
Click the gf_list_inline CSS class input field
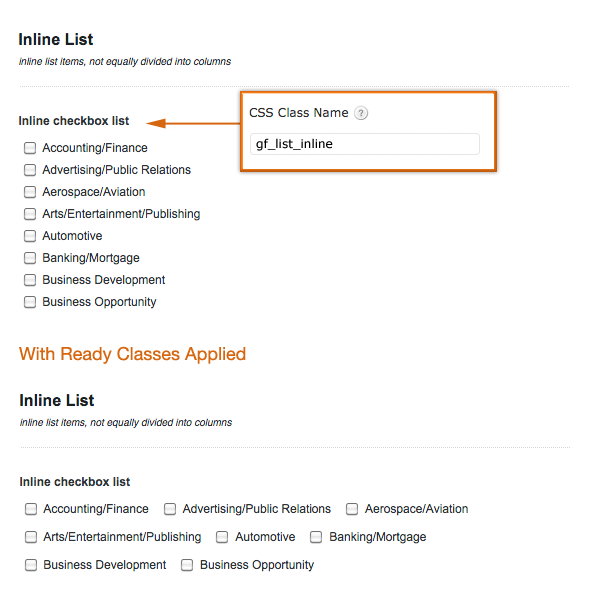[x=365, y=144]
